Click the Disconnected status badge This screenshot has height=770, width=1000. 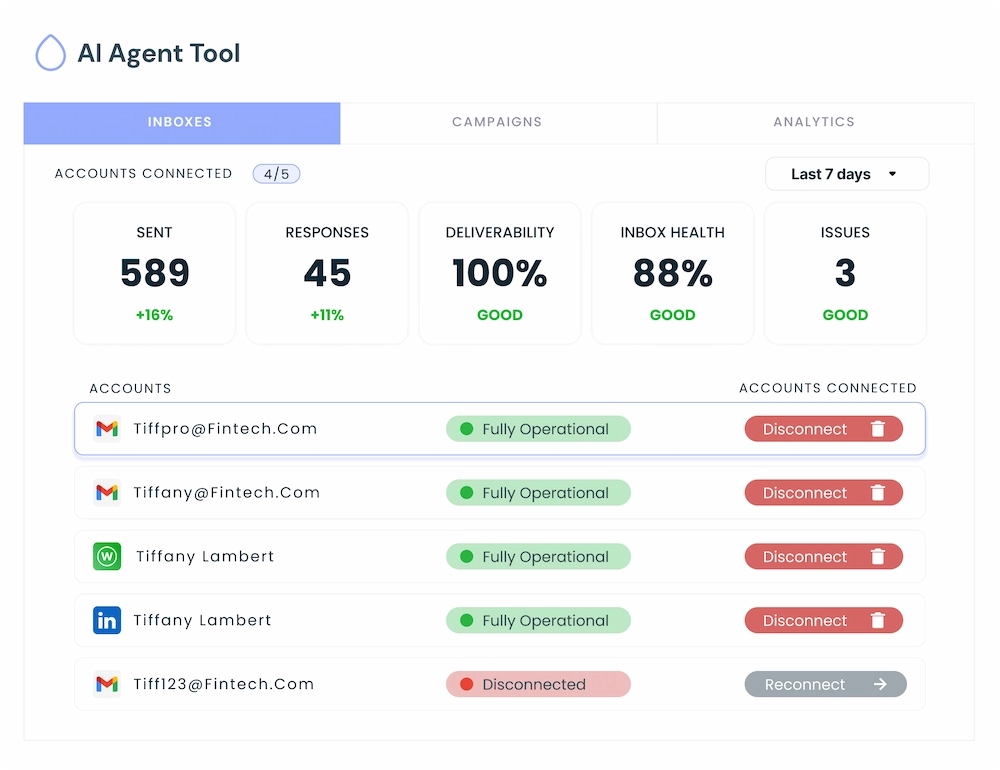(538, 684)
